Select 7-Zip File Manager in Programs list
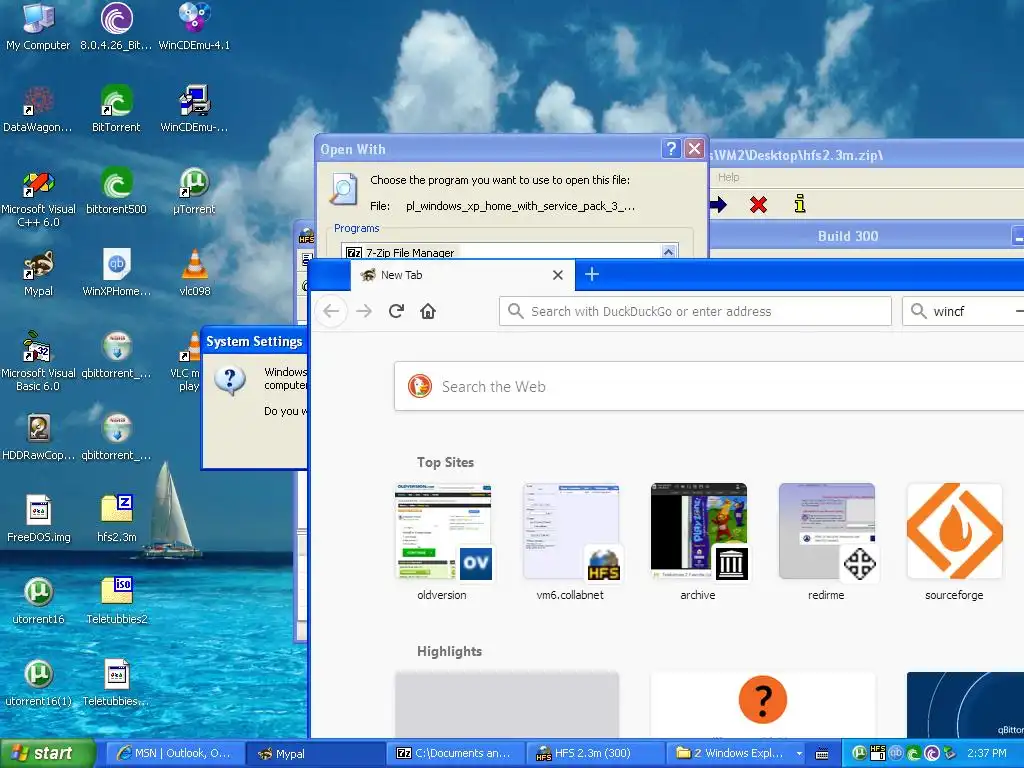 click(409, 253)
